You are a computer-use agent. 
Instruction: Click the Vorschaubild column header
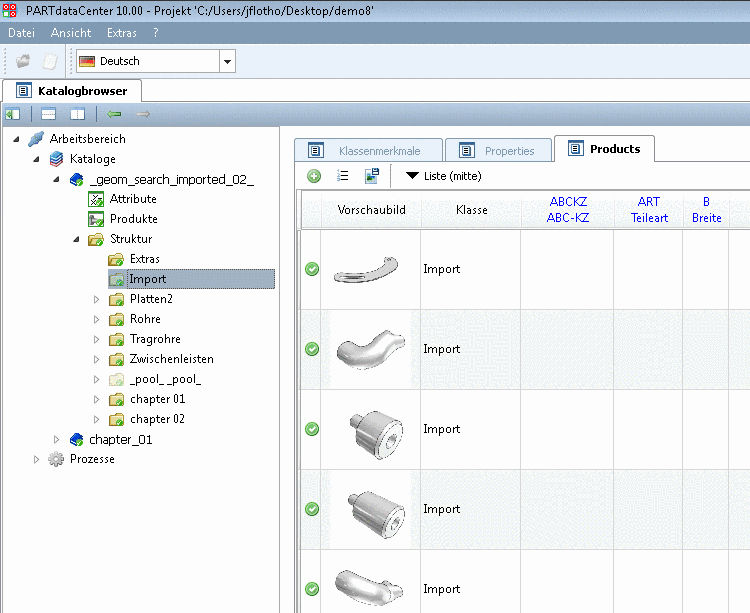tap(371, 210)
